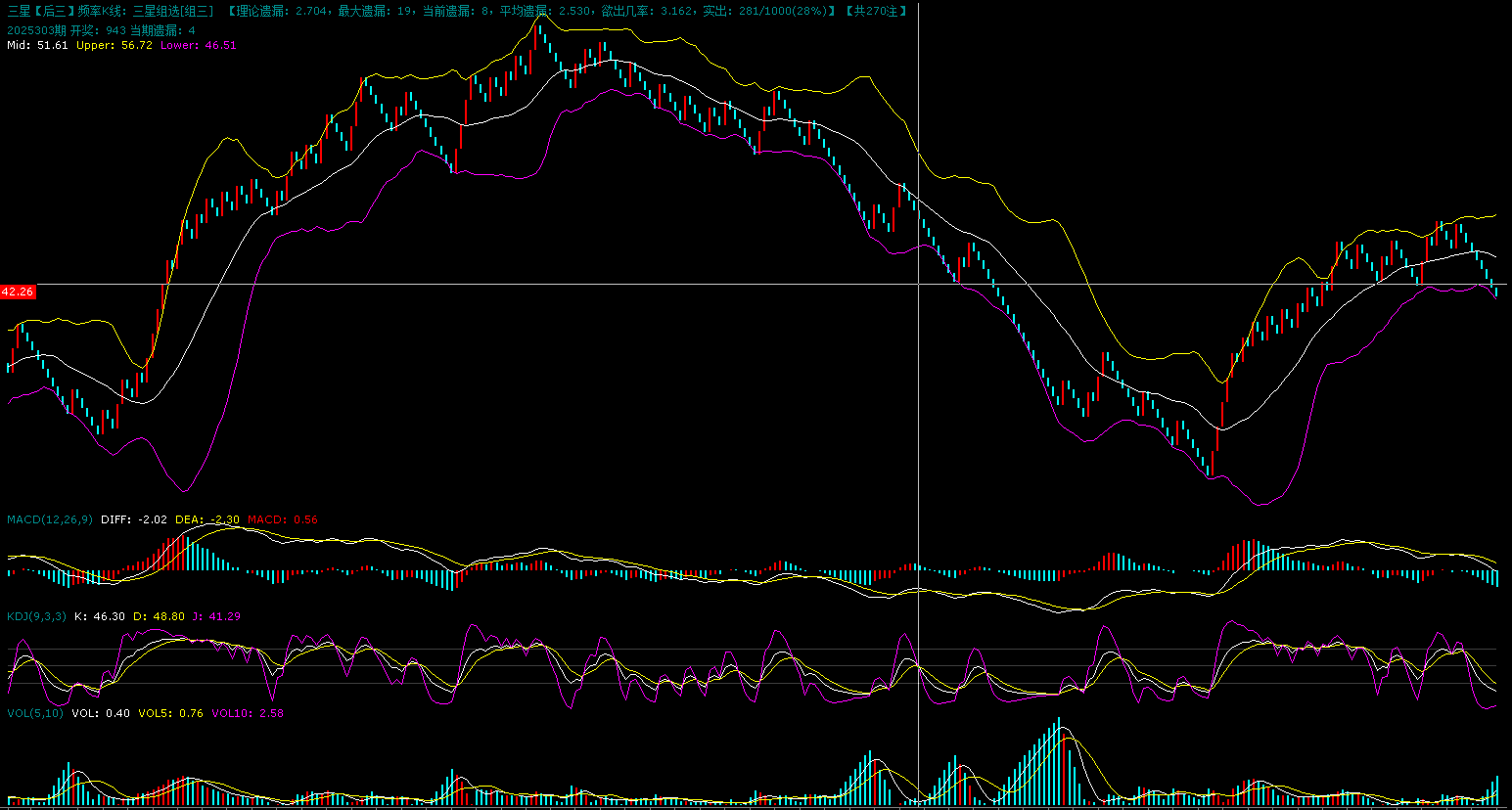
Task: Click the red MACD: 0.56 value
Action: point(283,519)
